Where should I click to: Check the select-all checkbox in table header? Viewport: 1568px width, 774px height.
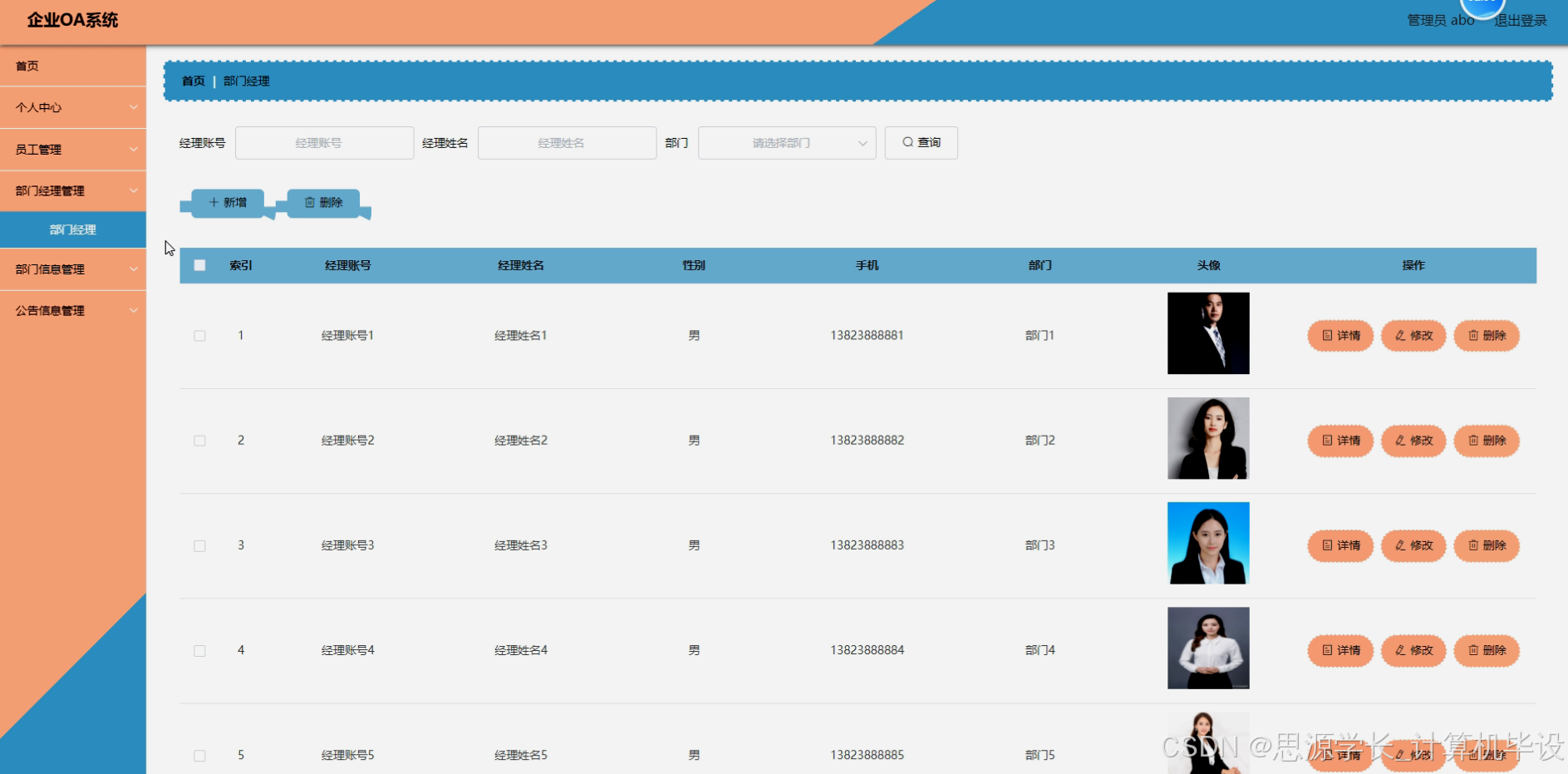199,264
